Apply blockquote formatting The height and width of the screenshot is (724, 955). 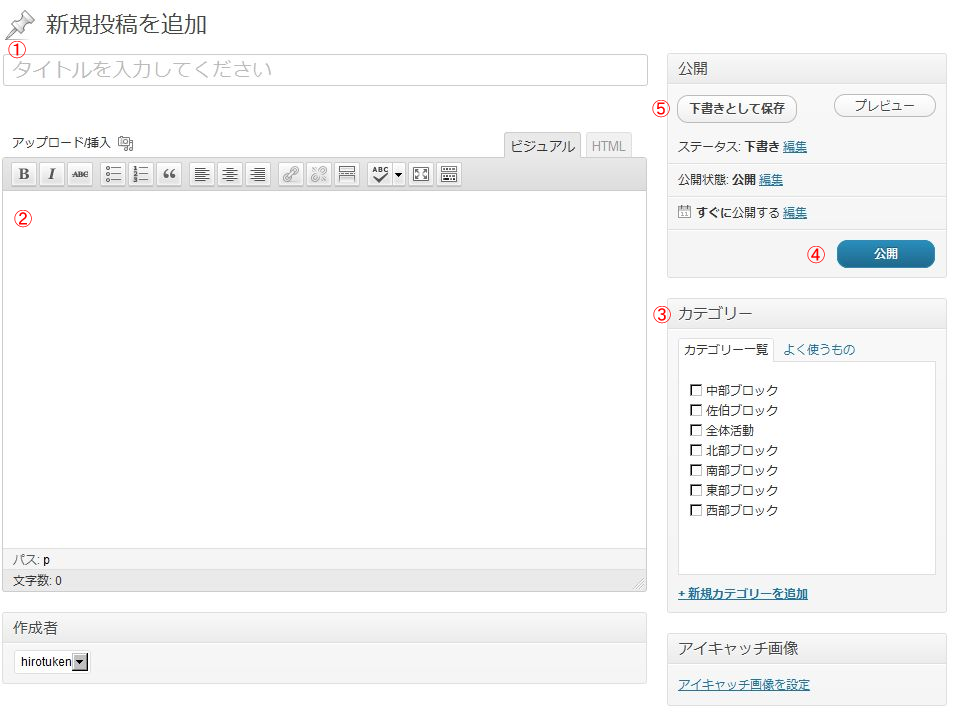pyautogui.click(x=169, y=174)
